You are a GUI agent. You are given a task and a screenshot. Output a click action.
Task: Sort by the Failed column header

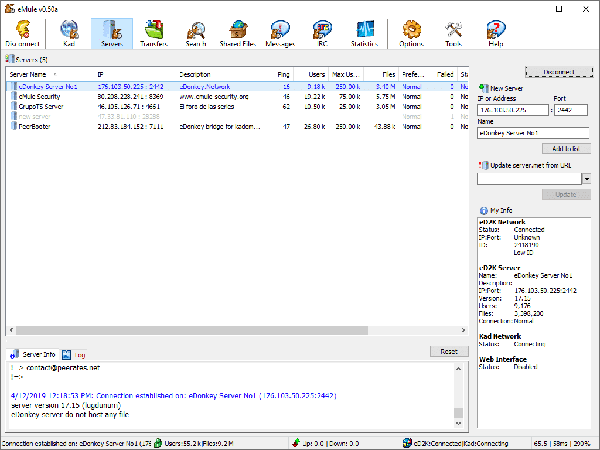(x=443, y=74)
